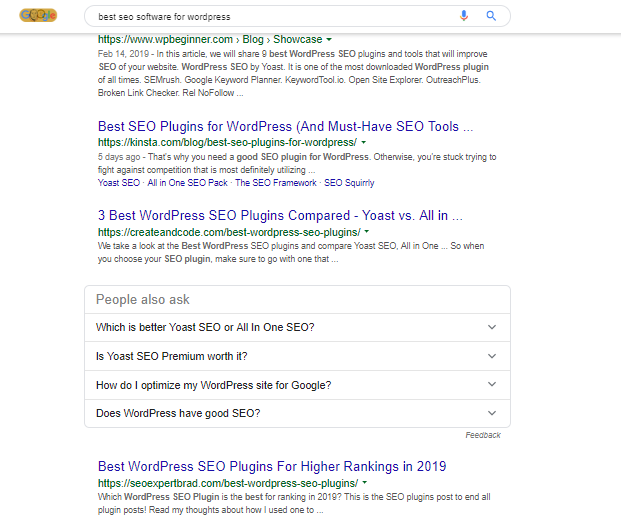The height and width of the screenshot is (521, 627).
Task: Open Best SEO Plugins for WordPress result
Action: point(285,127)
